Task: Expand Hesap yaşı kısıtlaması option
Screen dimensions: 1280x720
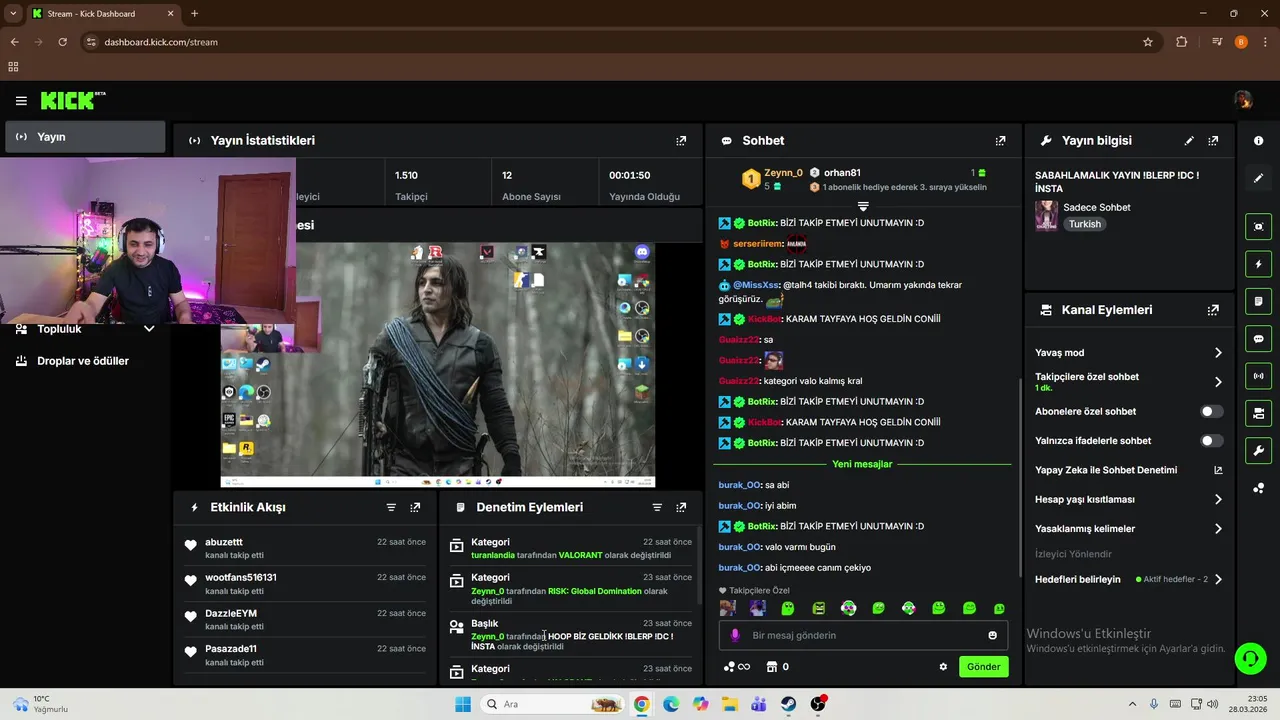Action: point(1218,499)
